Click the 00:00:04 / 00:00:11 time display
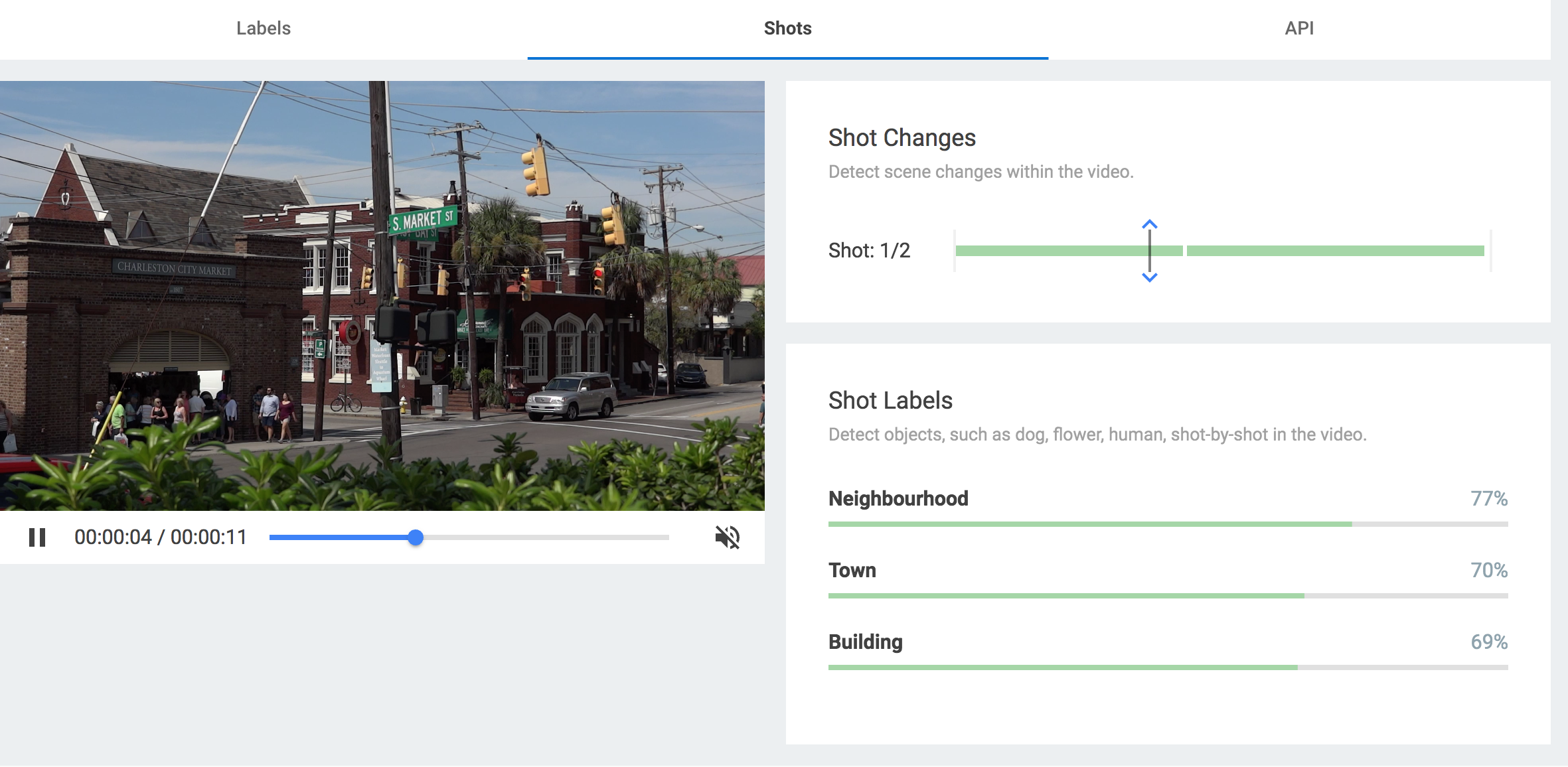1568x767 pixels. pos(161,537)
